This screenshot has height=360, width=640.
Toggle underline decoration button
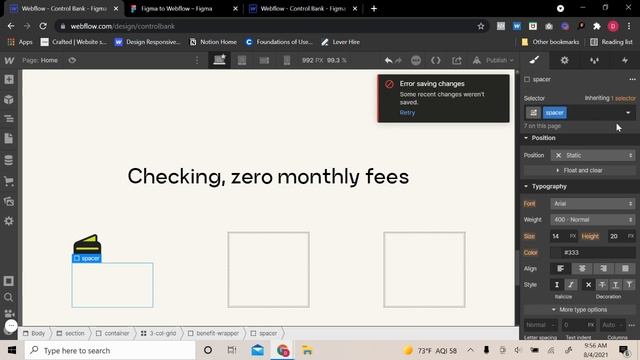pos(616,285)
